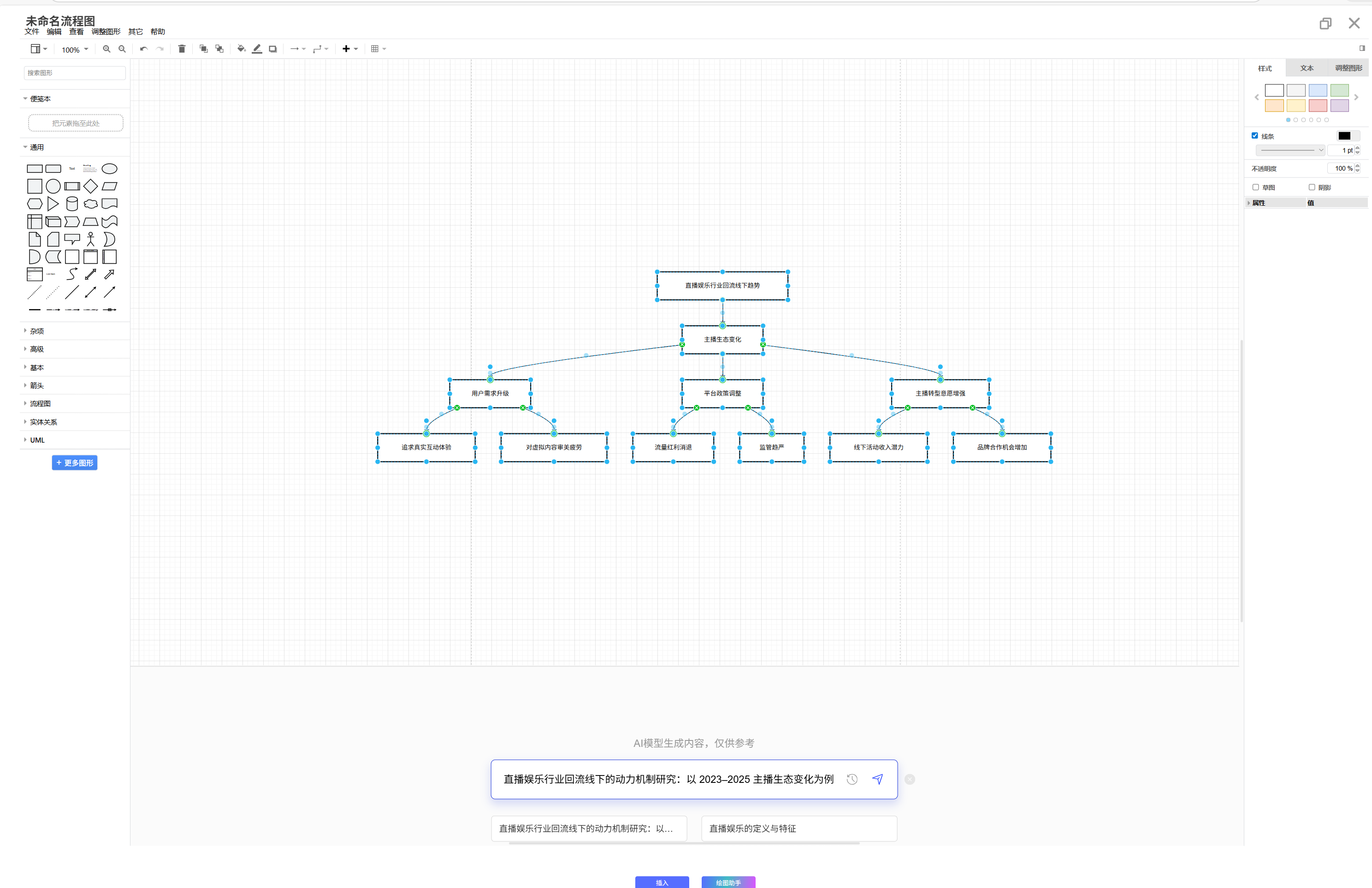Pick the light blue style swatch
The height and width of the screenshot is (888, 1372).
click(1317, 90)
